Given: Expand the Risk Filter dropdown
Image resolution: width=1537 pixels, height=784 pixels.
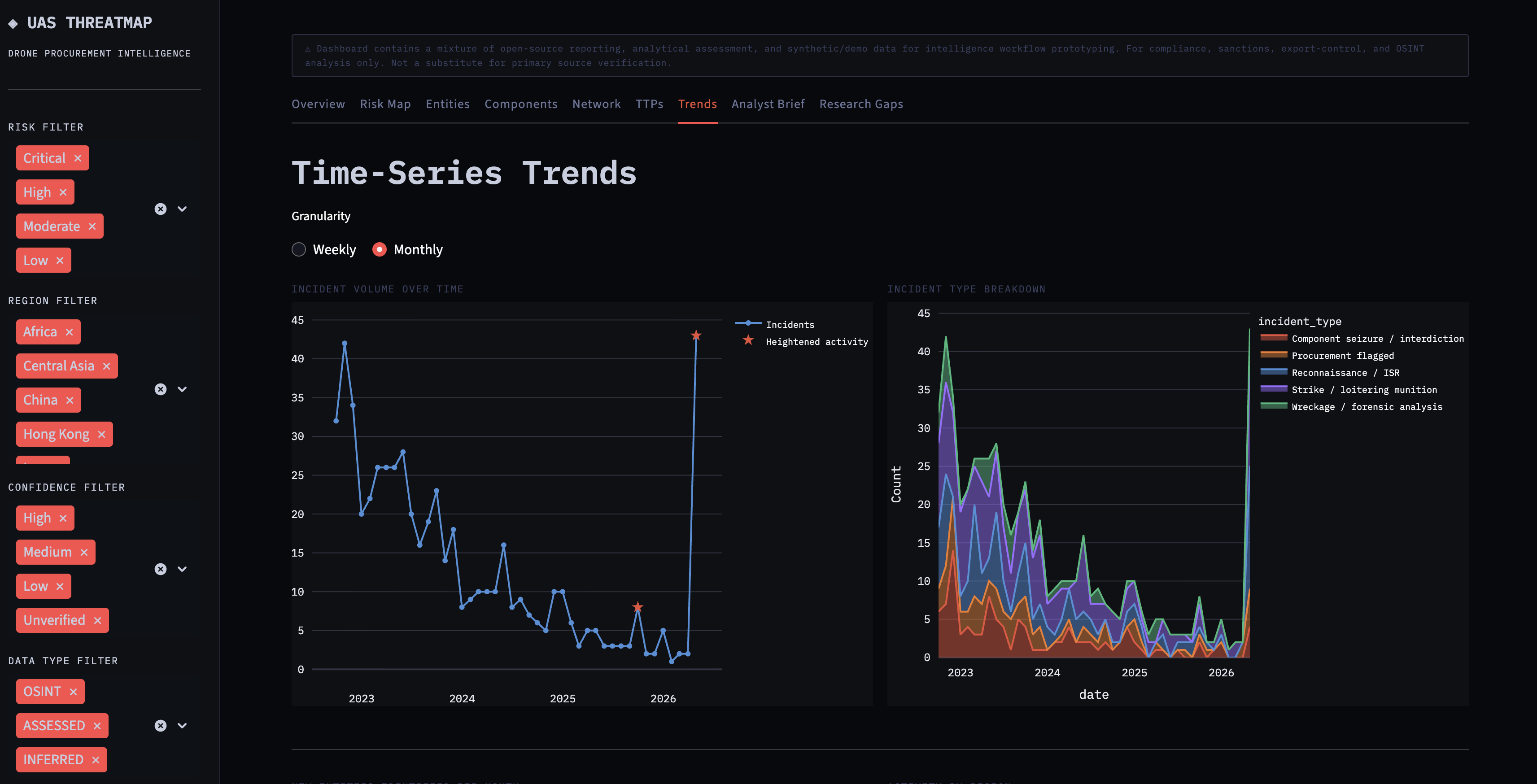Looking at the screenshot, I should coord(183,209).
